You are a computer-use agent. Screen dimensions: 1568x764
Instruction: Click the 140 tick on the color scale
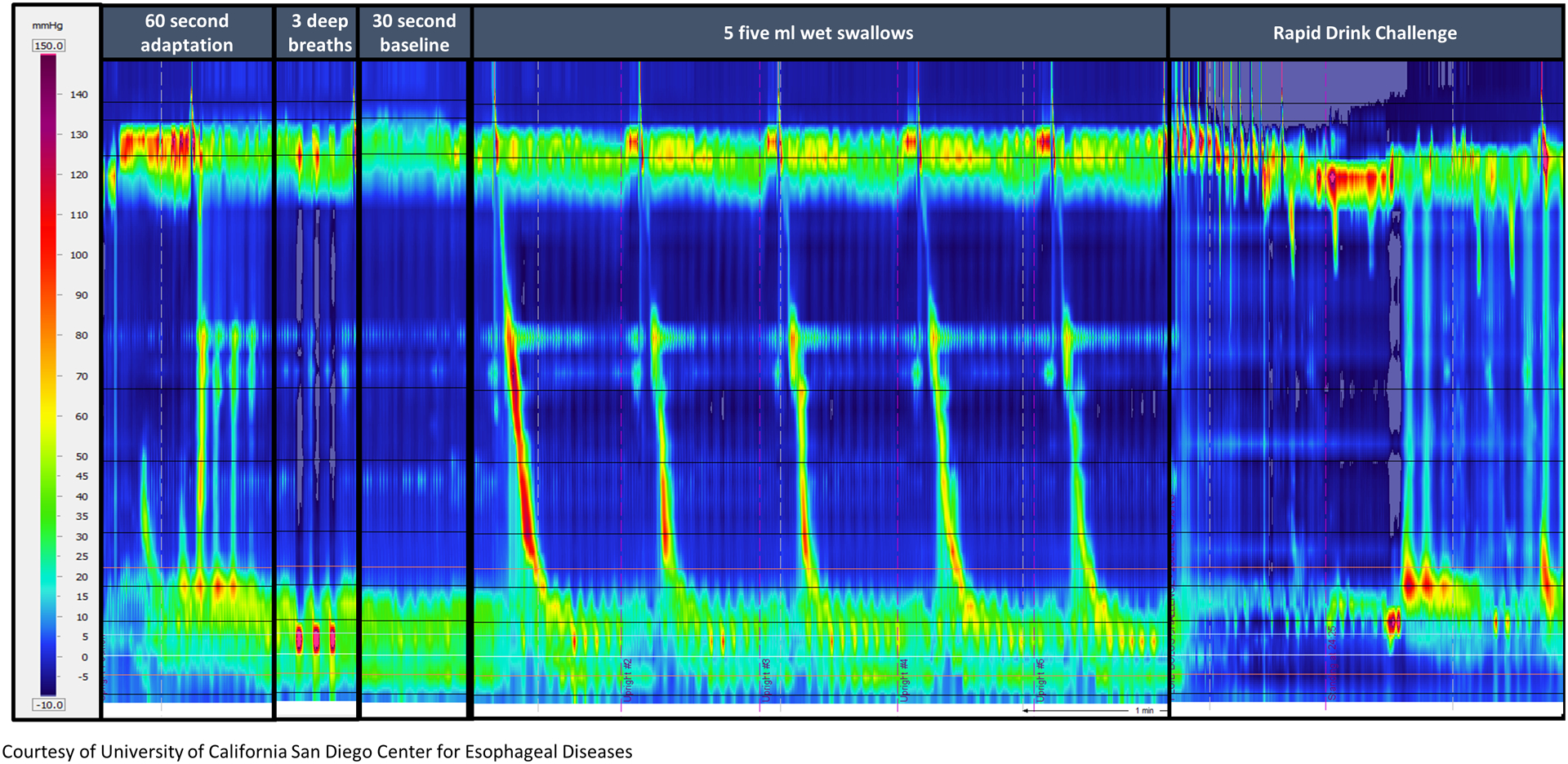[x=78, y=95]
